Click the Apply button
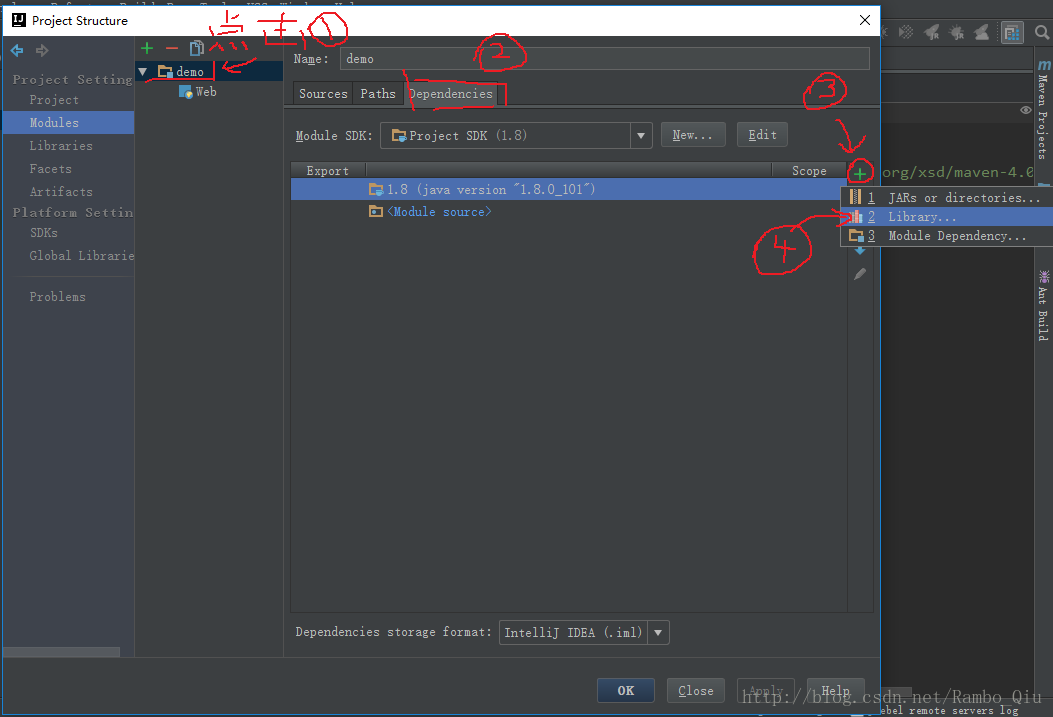The image size is (1053, 717). click(x=766, y=690)
